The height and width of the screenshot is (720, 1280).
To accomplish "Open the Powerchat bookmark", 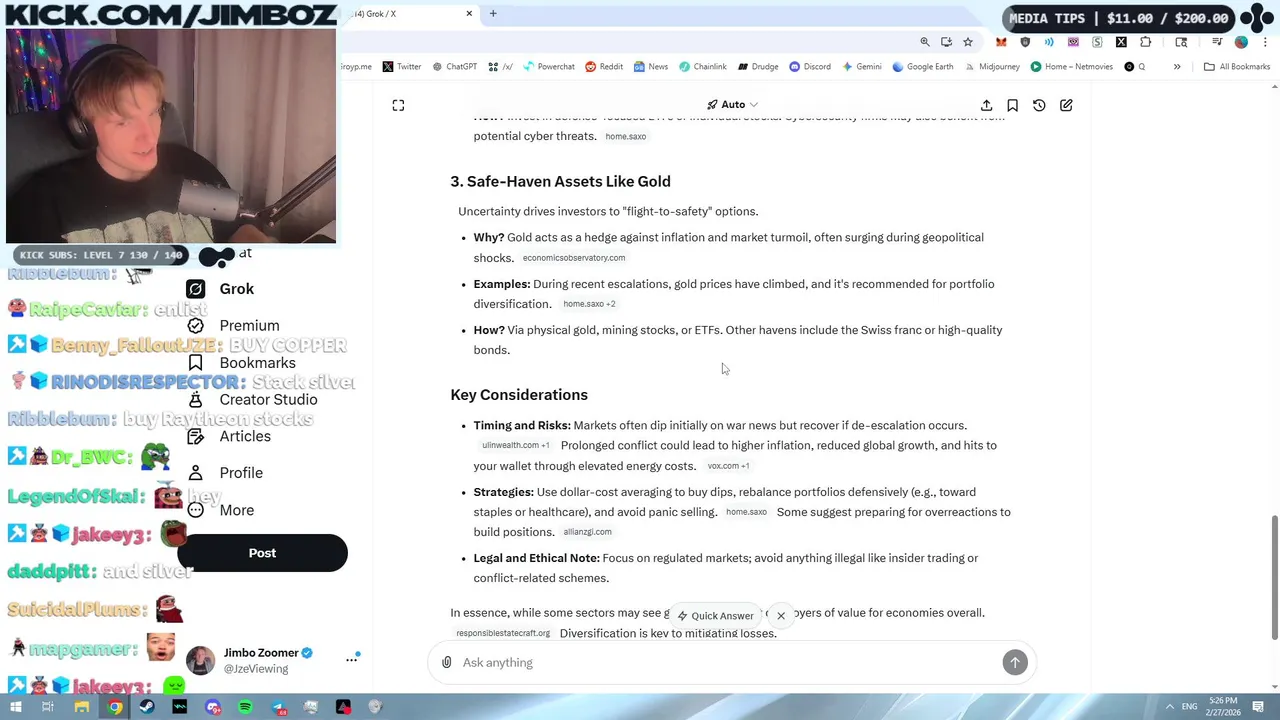I will click(x=549, y=67).
